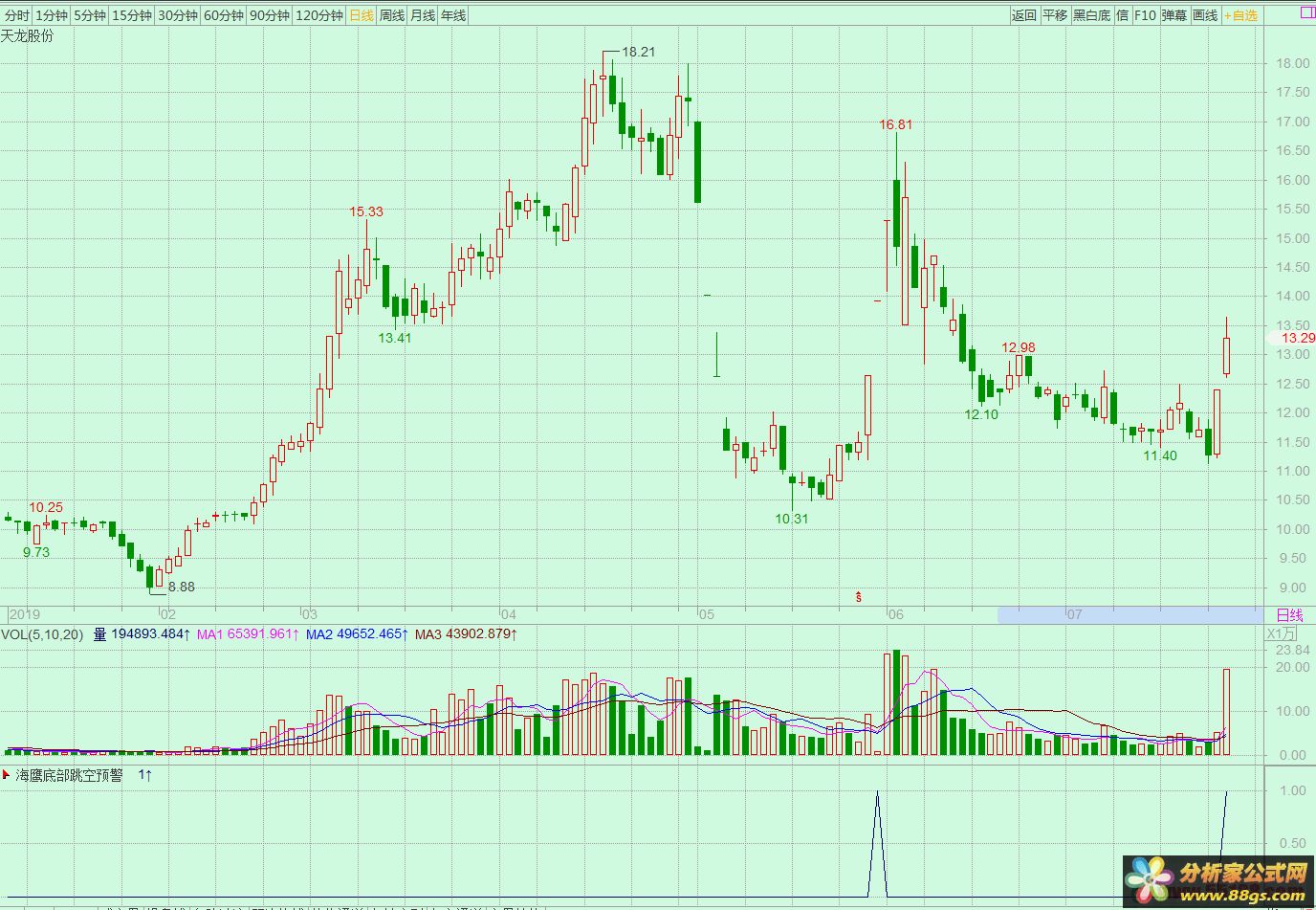Click the 10.31 low price label
This screenshot has height=910, width=1316.
[792, 519]
